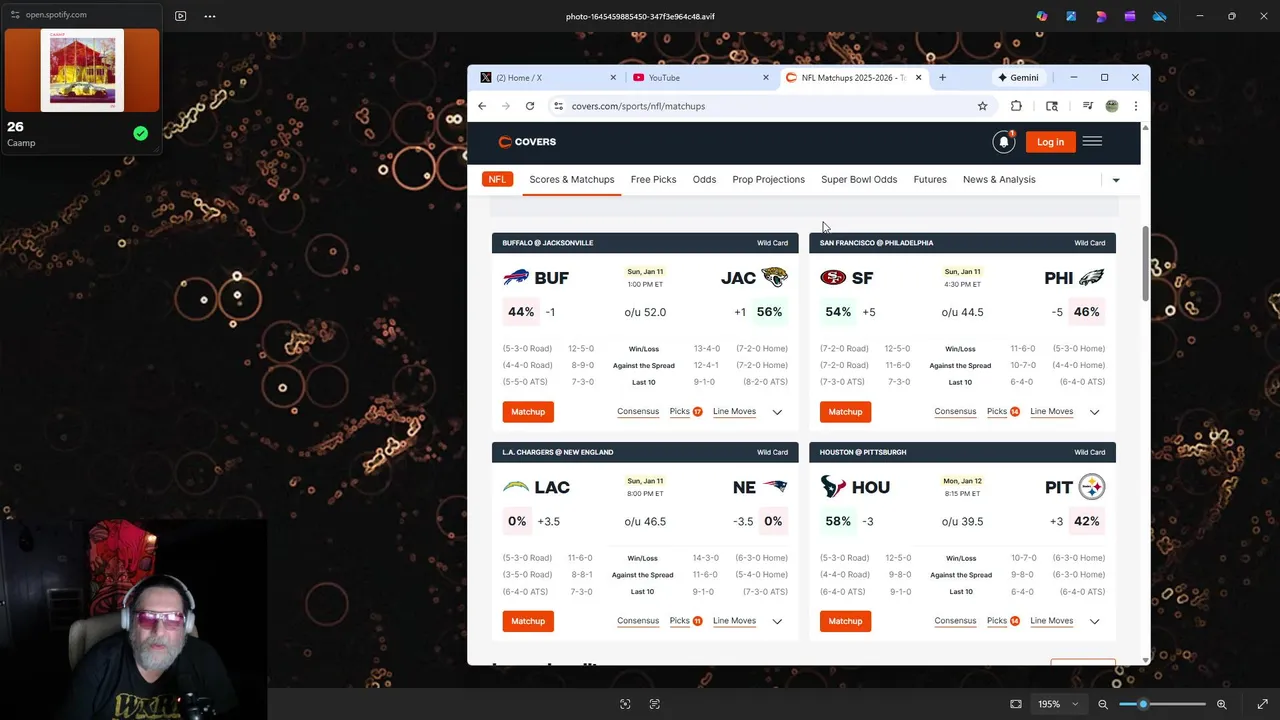Image resolution: width=1280 pixels, height=720 pixels.
Task: Open a new Chrome tab
Action: tap(942, 78)
